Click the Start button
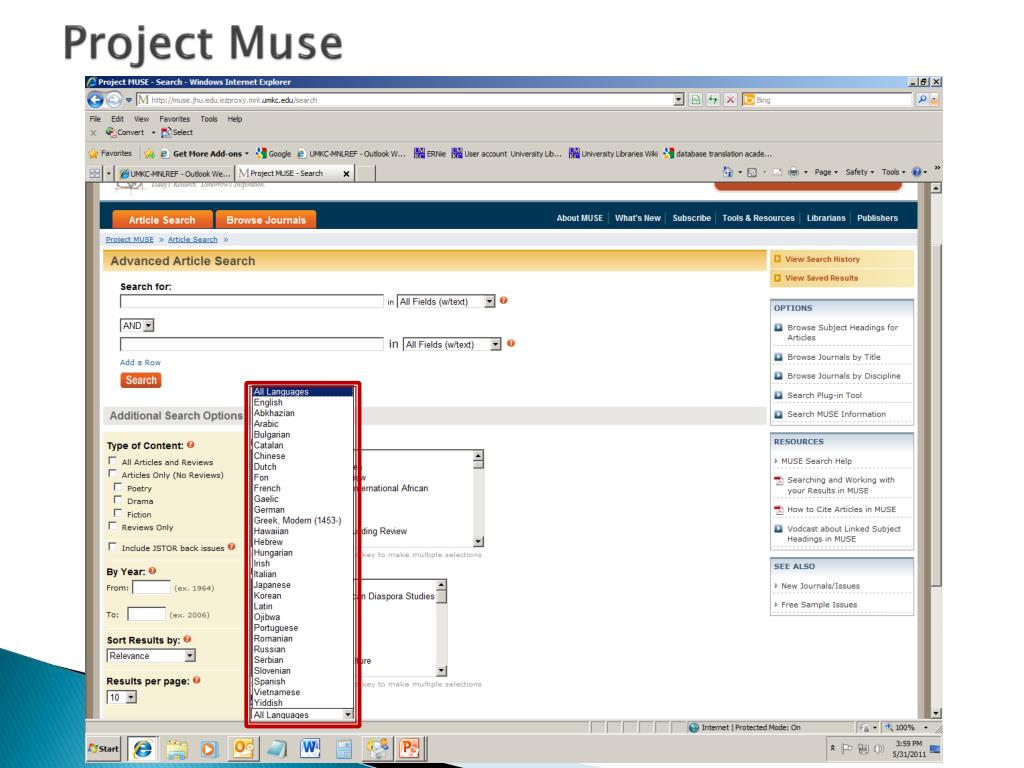 pos(104,748)
